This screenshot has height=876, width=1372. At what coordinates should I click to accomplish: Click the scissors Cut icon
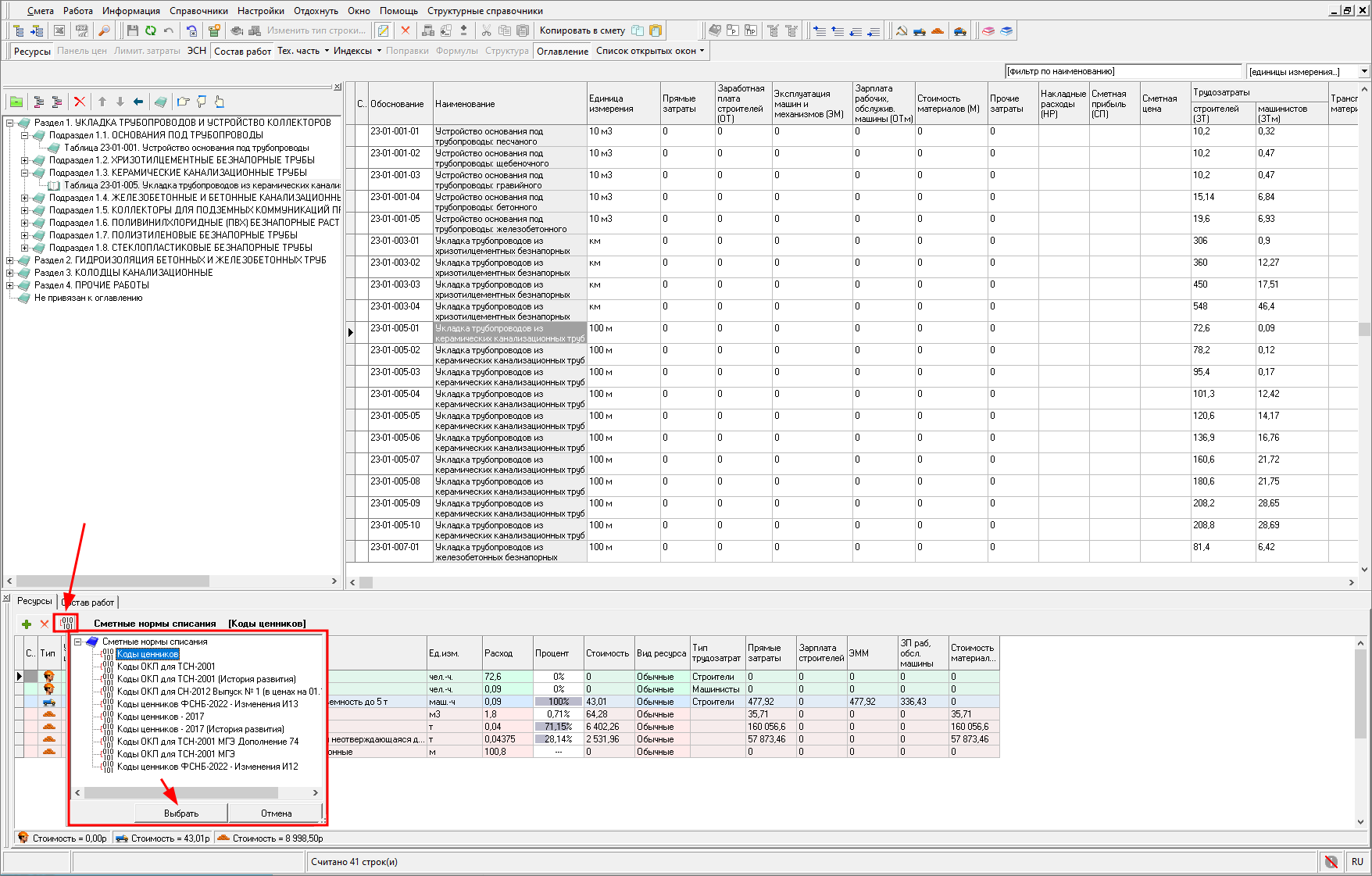[x=486, y=30]
